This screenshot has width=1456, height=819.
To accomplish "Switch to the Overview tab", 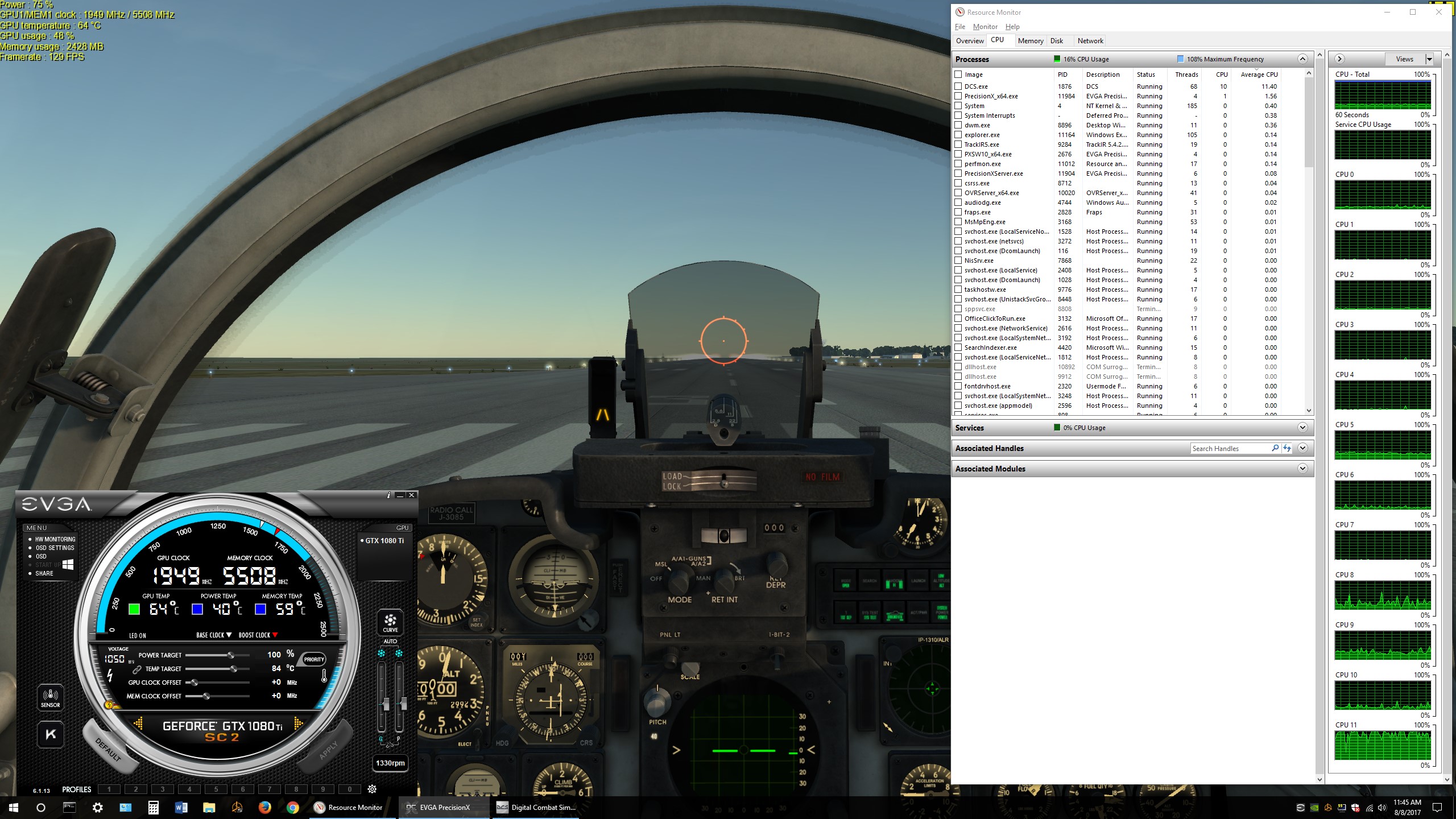I will point(970,41).
